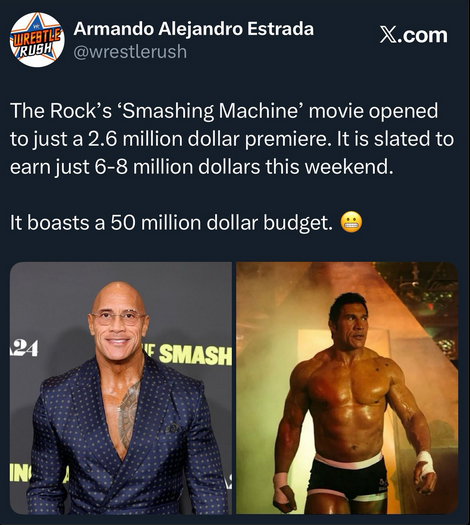Click the '6-8 million dollars this weekend' phrase
The image size is (470, 525).
[244, 167]
